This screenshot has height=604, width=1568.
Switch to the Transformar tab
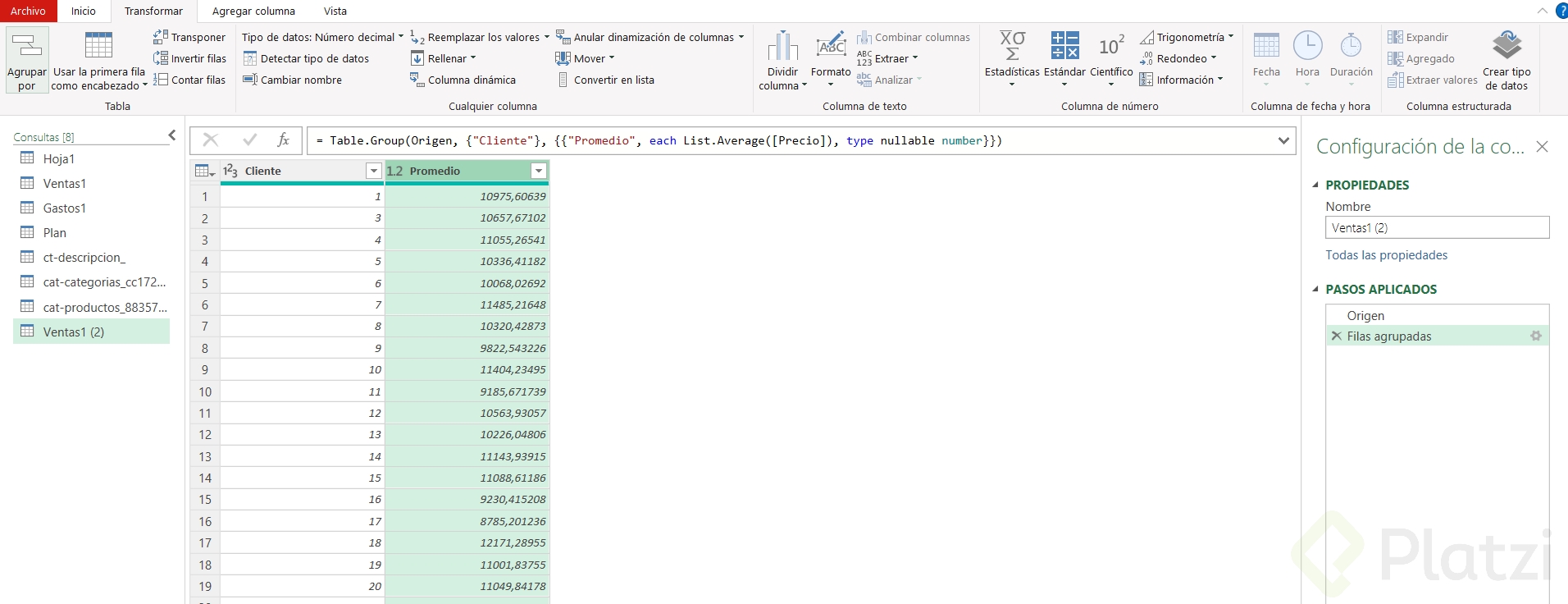[x=153, y=11]
